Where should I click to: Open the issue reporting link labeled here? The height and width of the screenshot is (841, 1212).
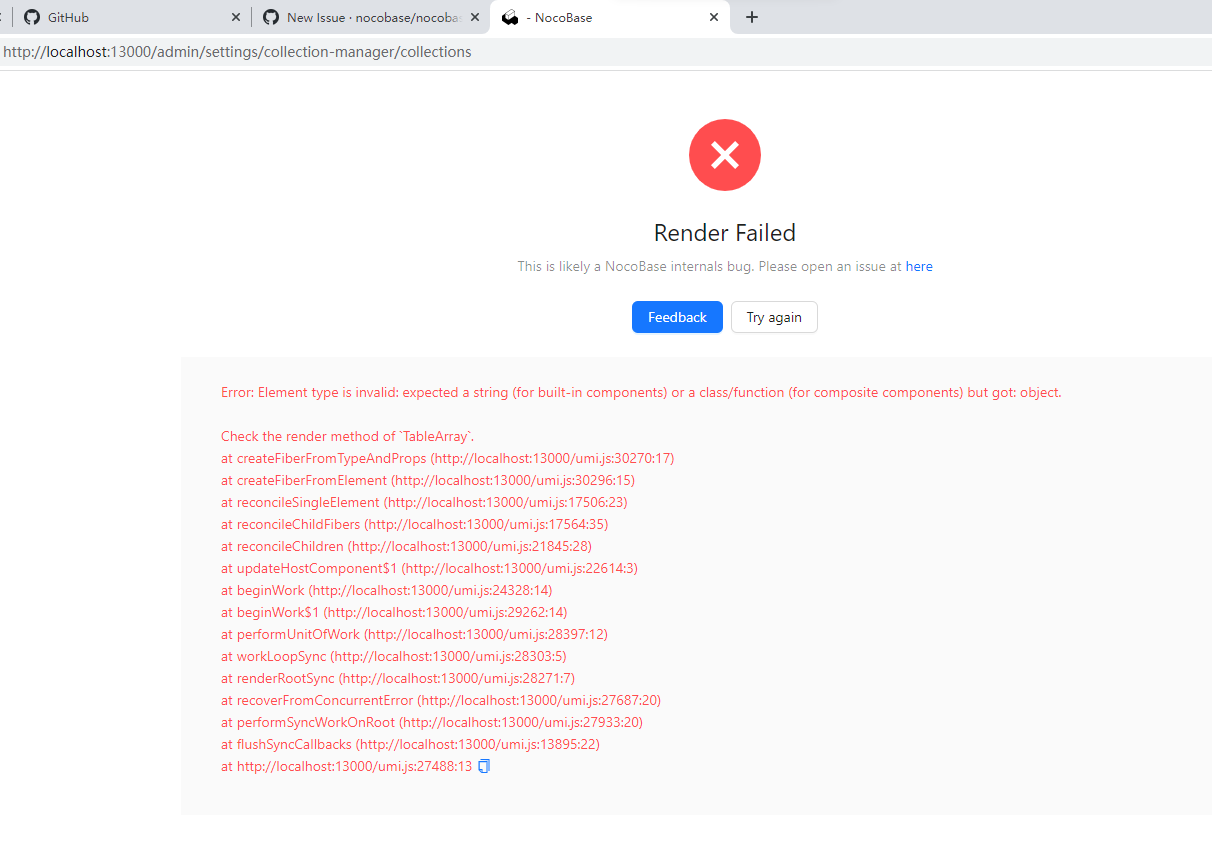pos(919,266)
